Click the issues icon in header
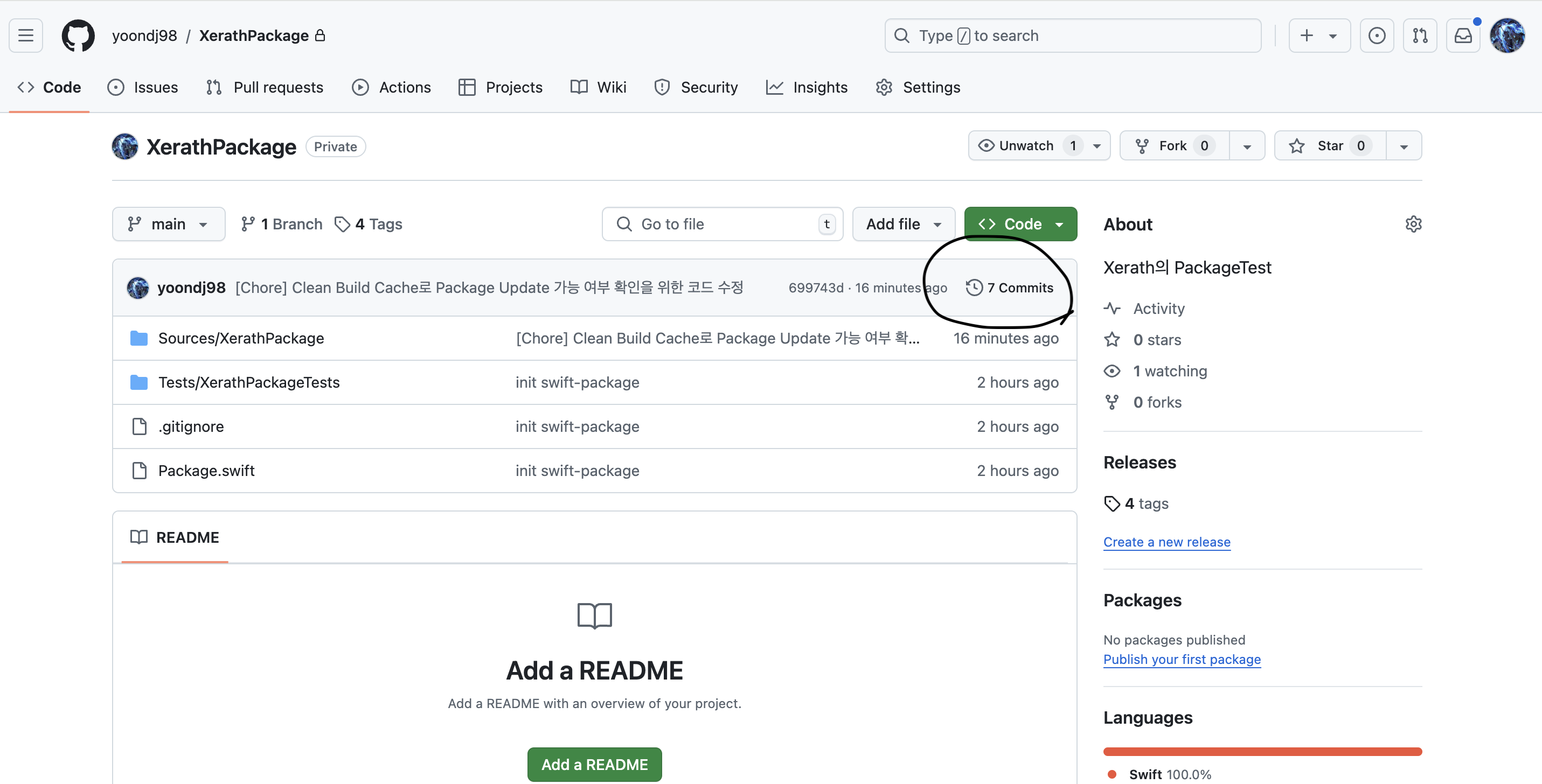Screen dimensions: 1542x784 [1377, 36]
